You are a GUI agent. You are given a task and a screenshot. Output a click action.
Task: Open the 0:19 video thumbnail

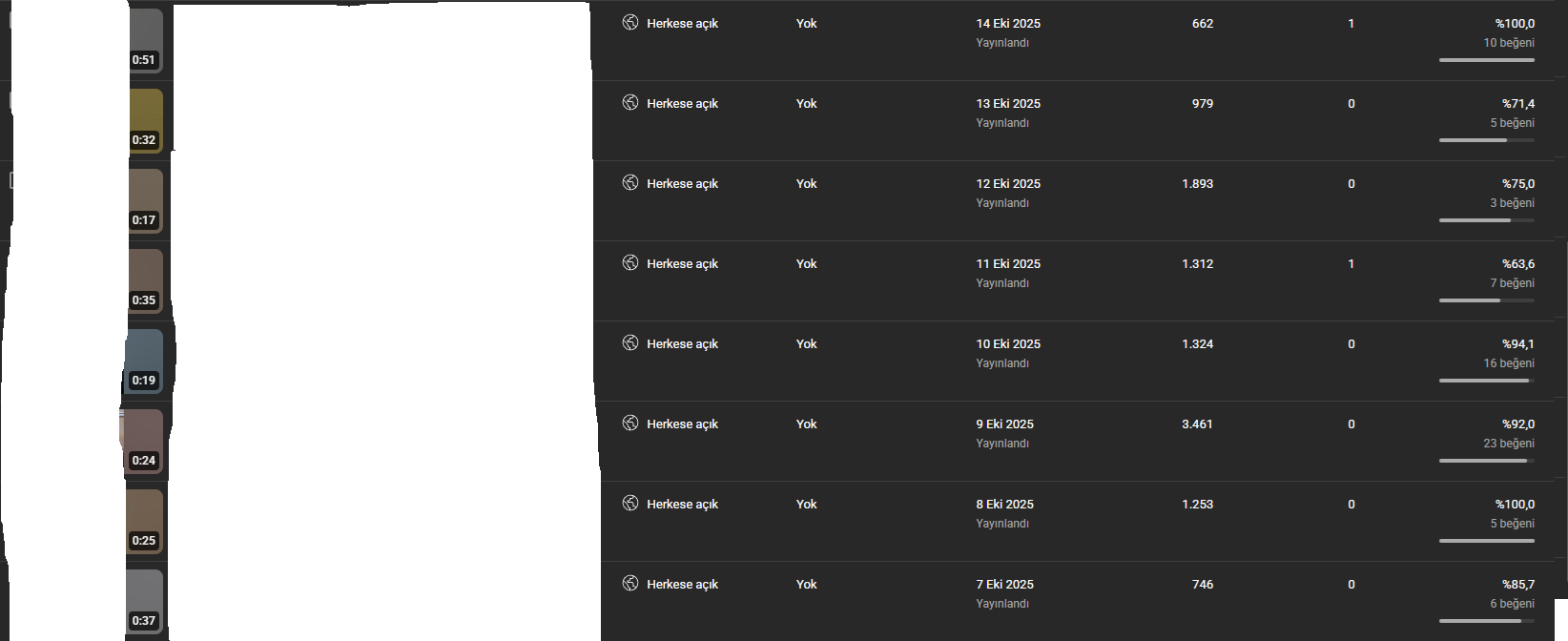click(145, 361)
